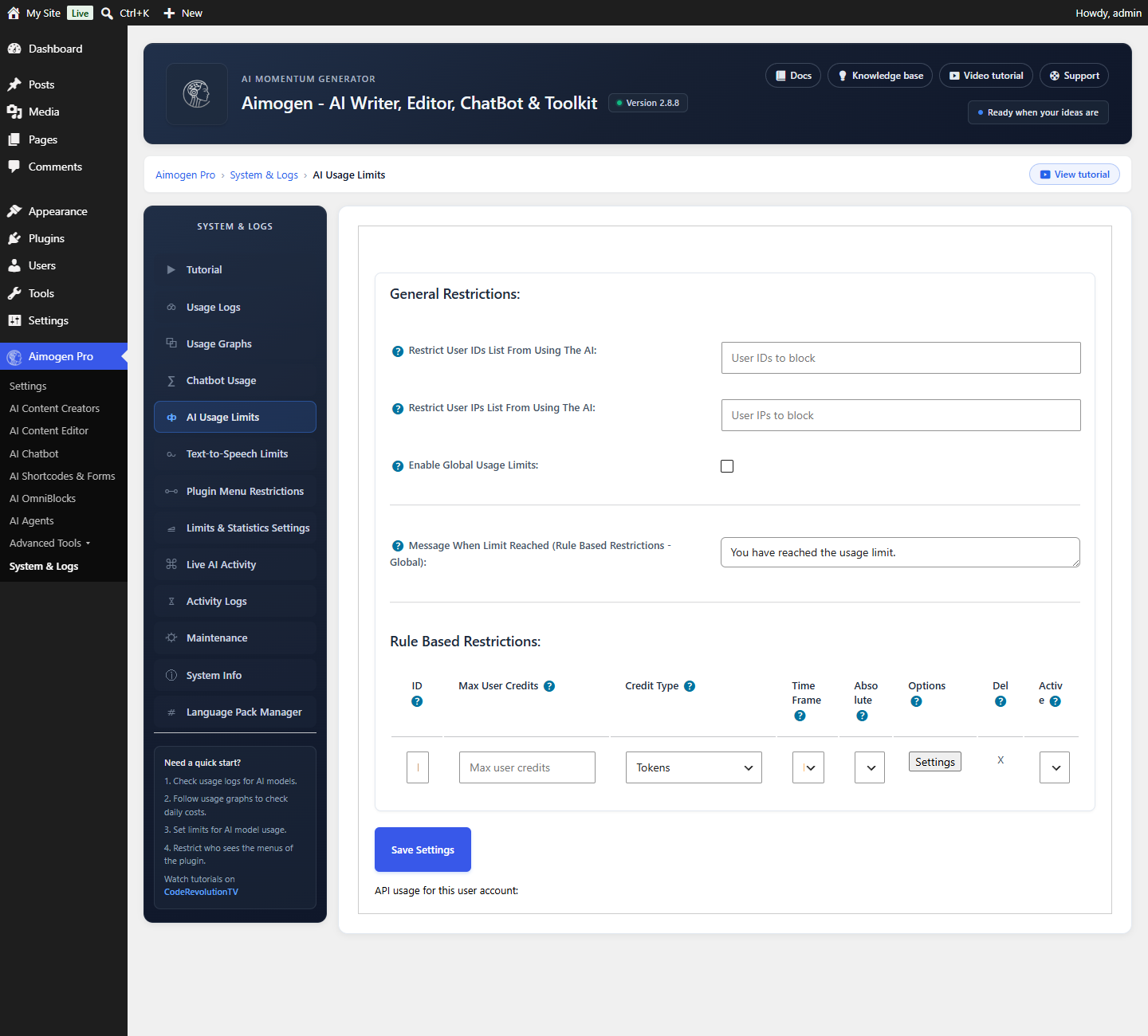Click the Plugins plug icon
Image resolution: width=1148 pixels, height=1036 pixels.
(14, 238)
